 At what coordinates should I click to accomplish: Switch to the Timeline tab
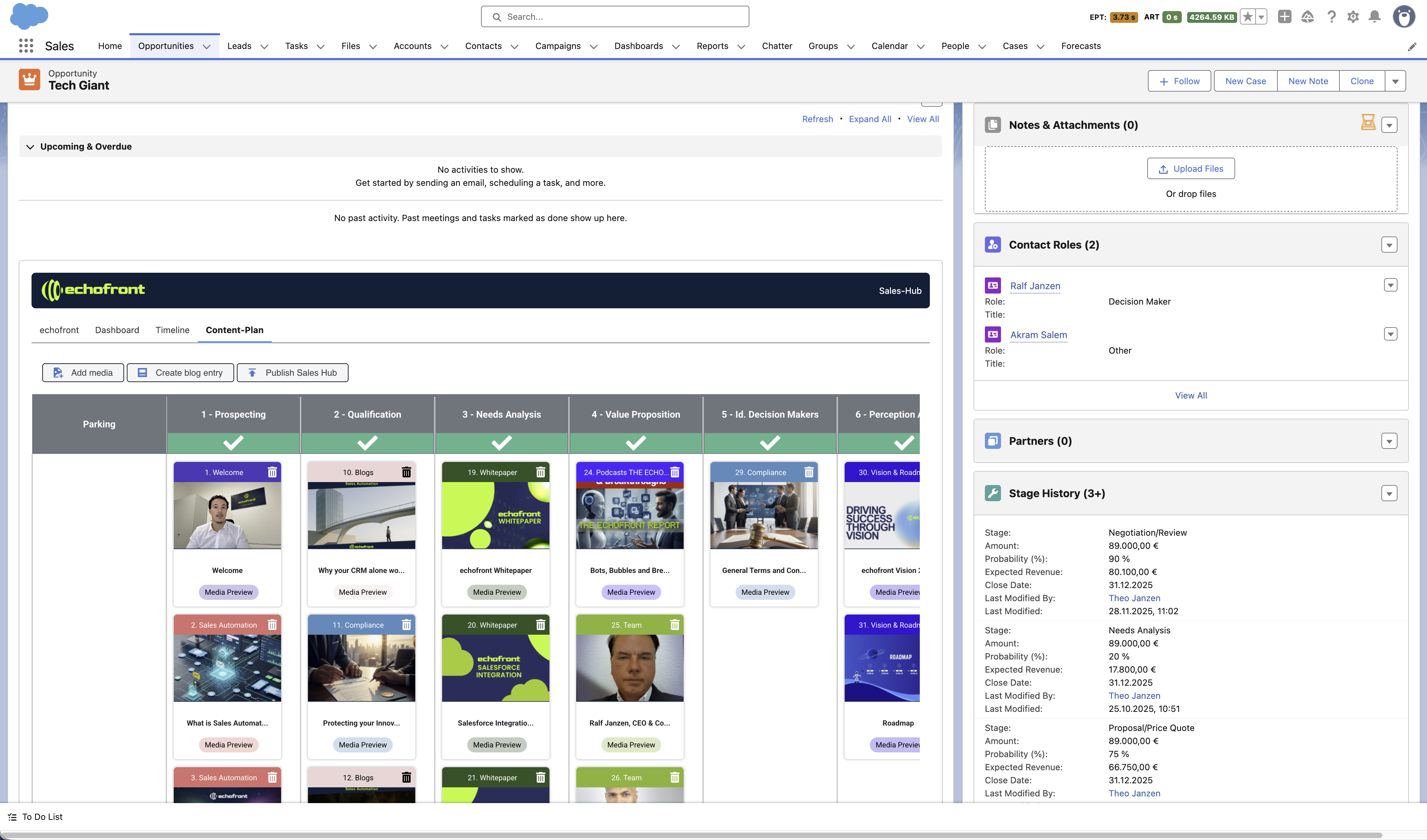click(172, 330)
